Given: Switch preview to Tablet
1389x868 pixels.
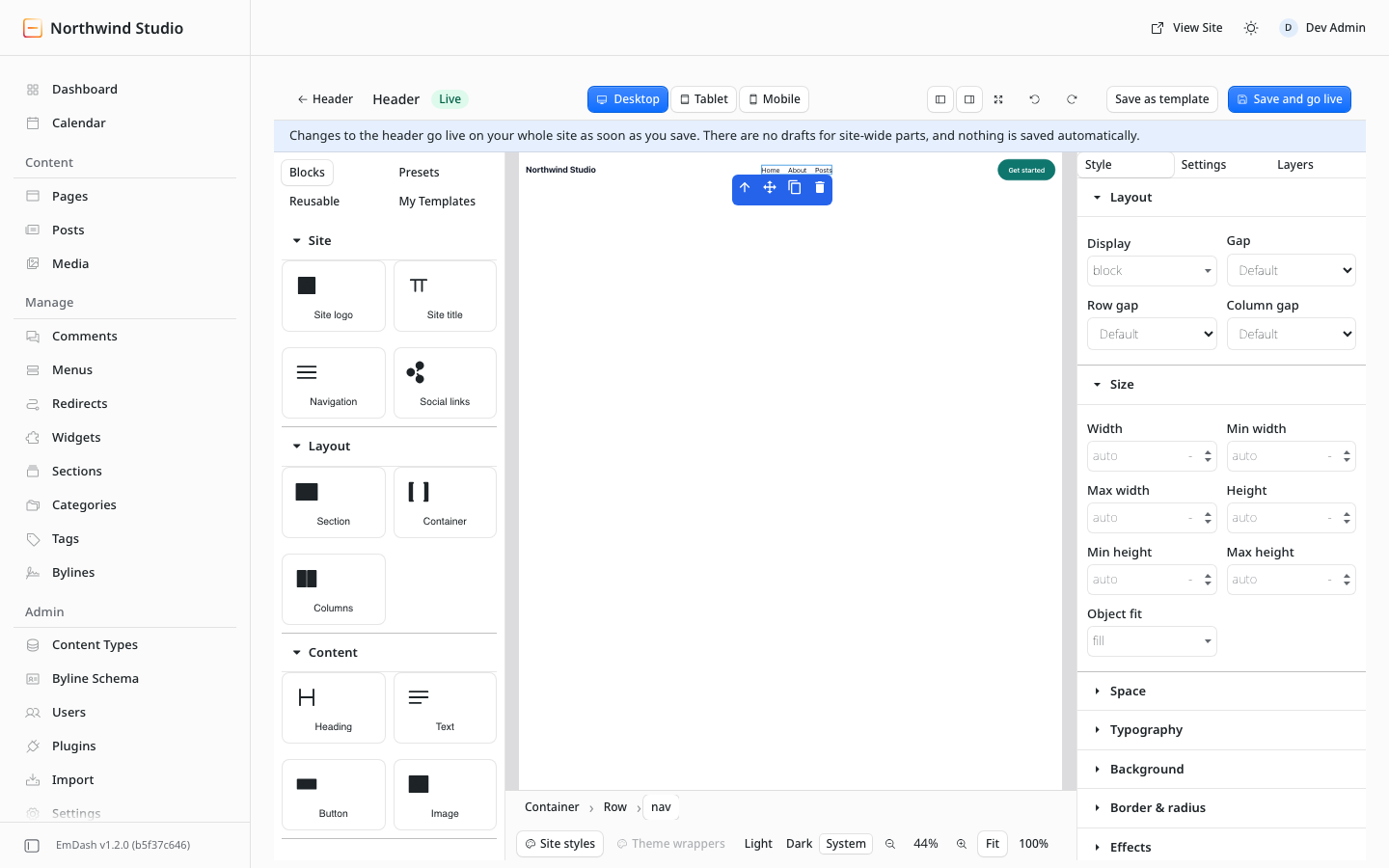Looking at the screenshot, I should pos(704,99).
